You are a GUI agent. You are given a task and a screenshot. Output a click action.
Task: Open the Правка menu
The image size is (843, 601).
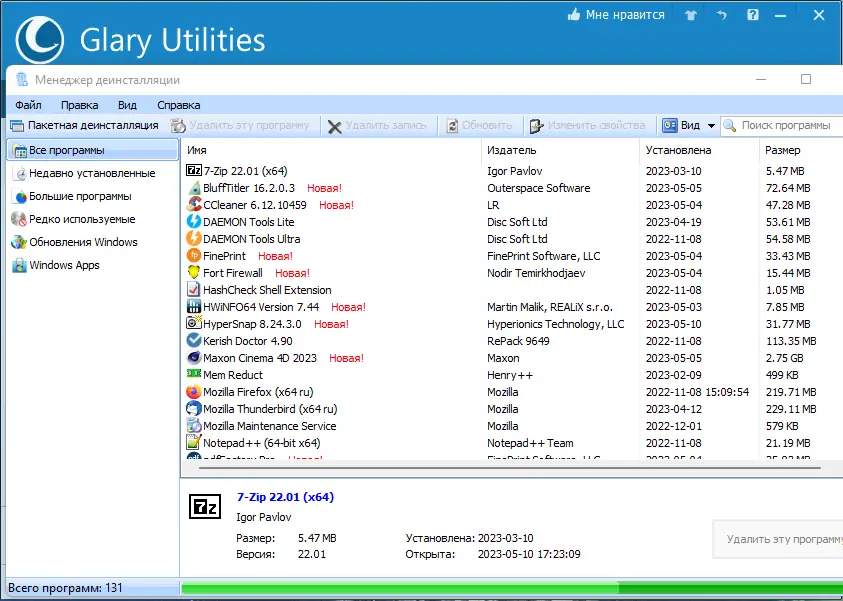pos(80,105)
